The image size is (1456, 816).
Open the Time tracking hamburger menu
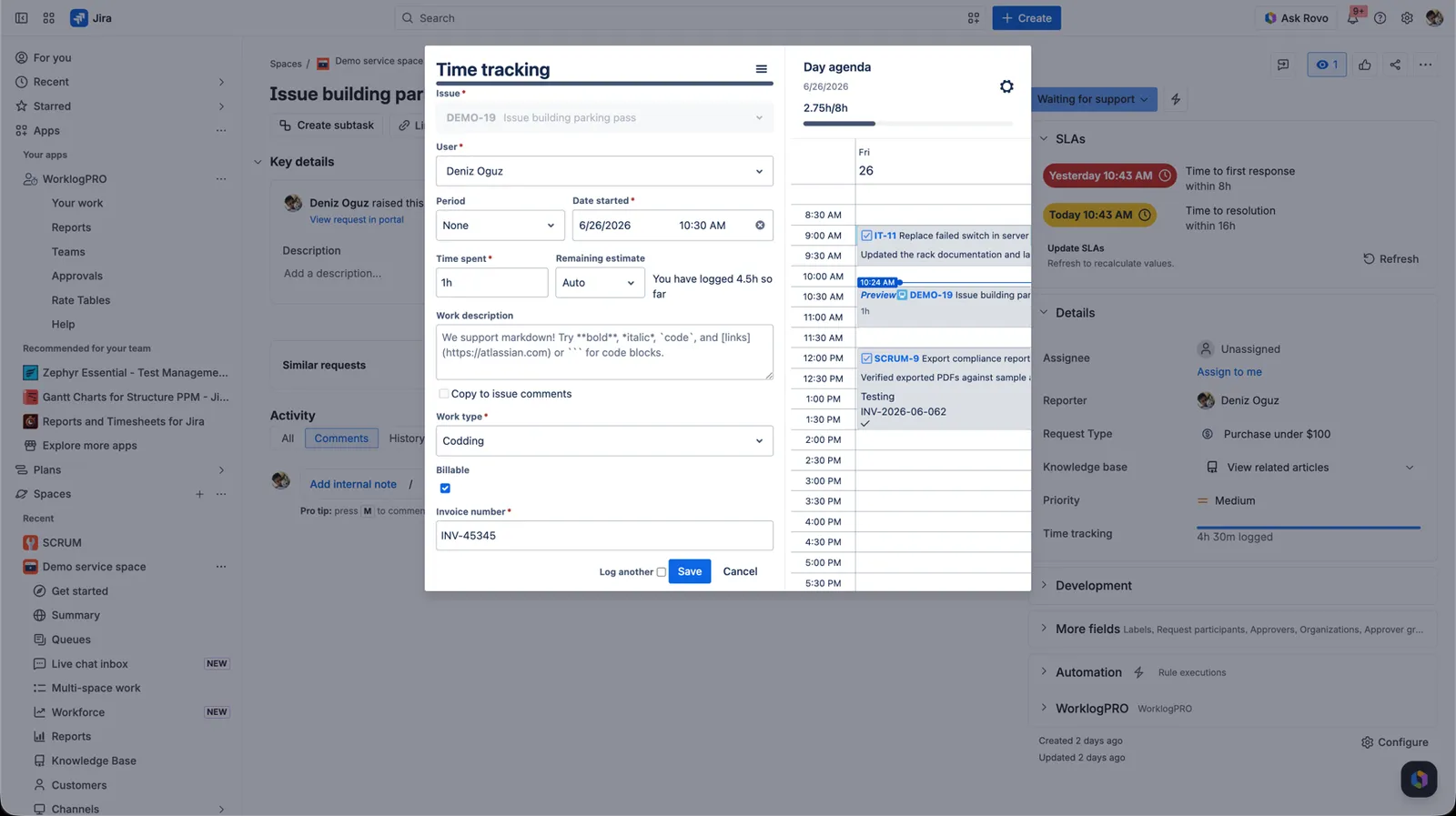tap(761, 69)
